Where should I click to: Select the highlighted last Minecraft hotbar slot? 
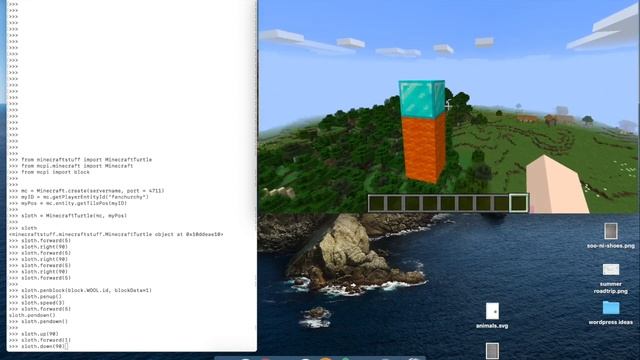tap(518, 203)
